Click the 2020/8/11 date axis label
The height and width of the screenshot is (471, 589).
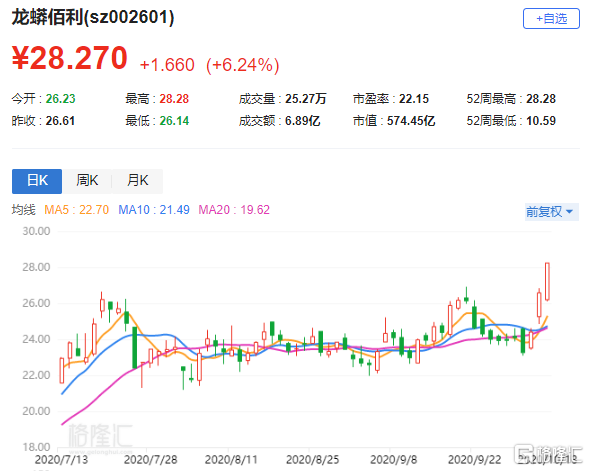point(231,459)
